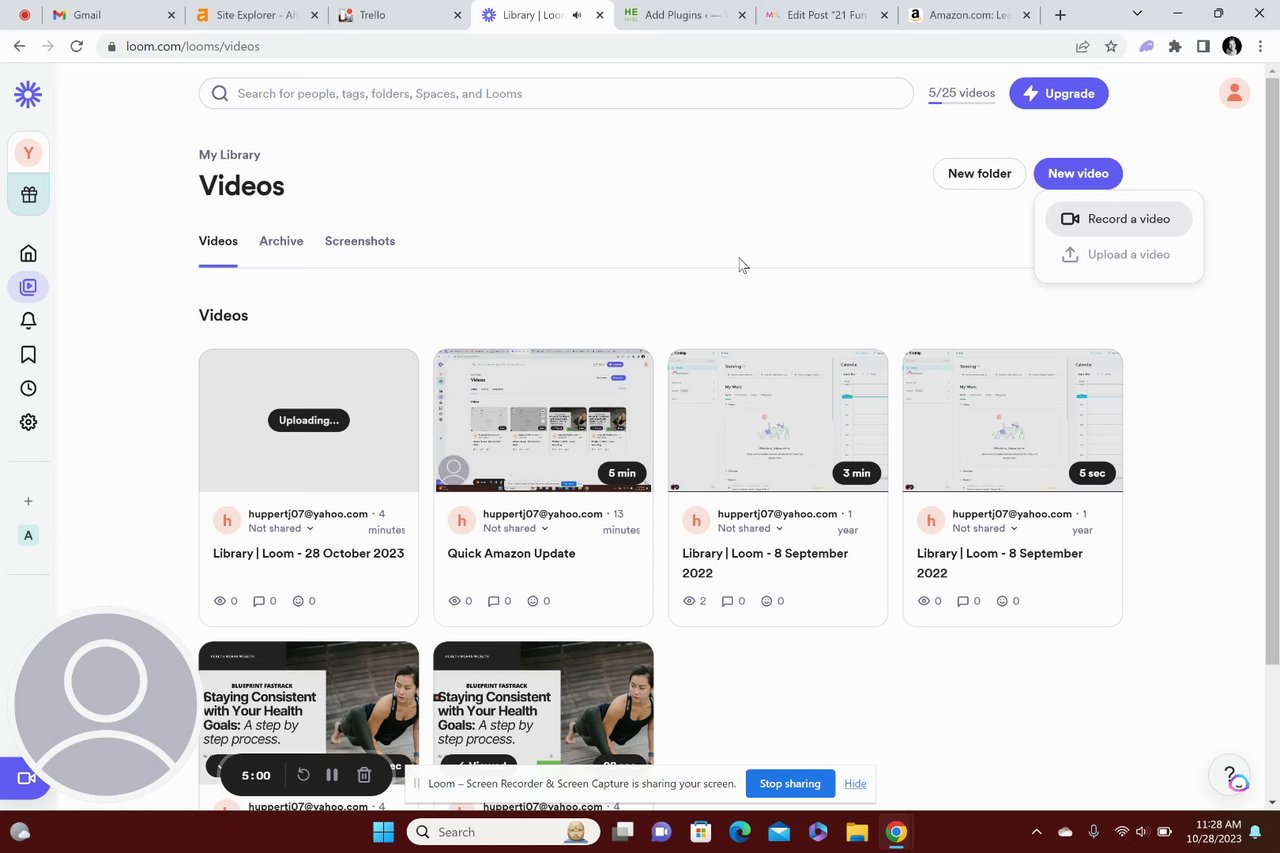1280x853 pixels.
Task: Open the gift rewards icon
Action: (x=28, y=194)
